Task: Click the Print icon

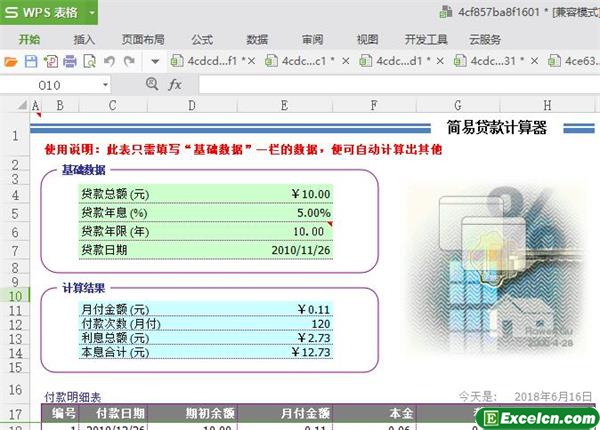Action: 70,61
